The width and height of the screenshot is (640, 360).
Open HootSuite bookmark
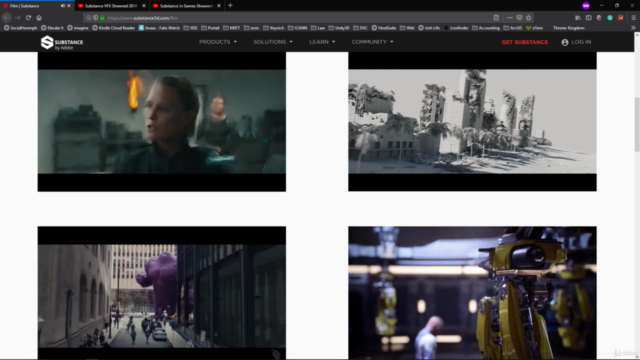pos(384,28)
